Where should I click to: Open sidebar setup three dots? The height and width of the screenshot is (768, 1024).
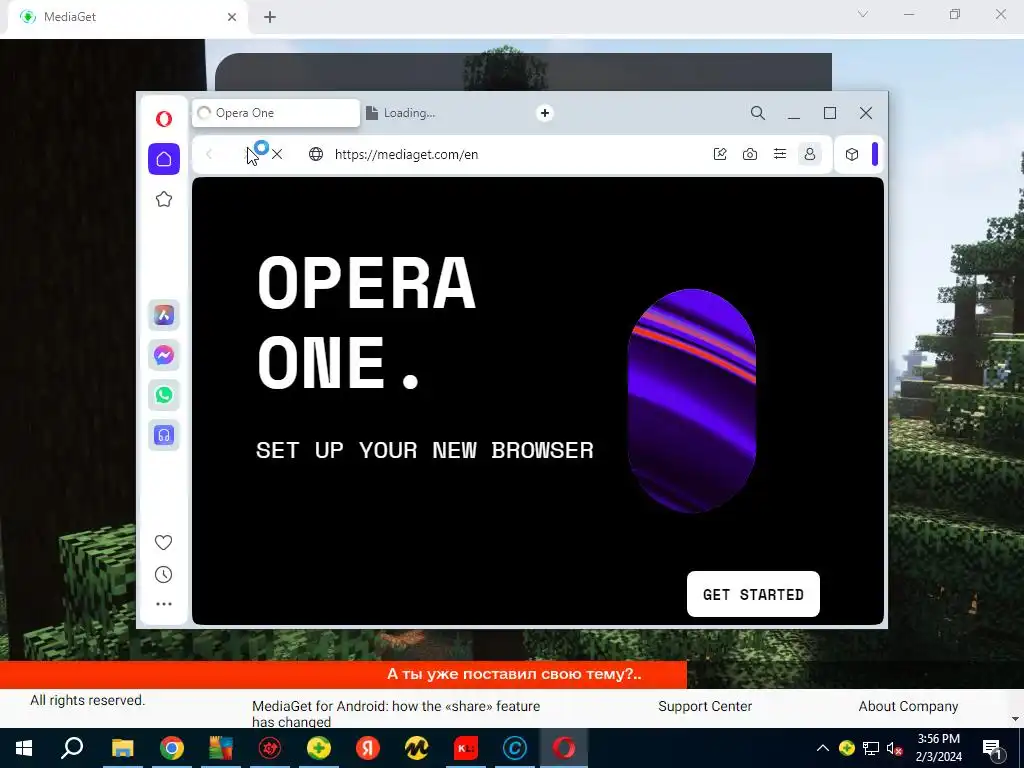click(164, 604)
